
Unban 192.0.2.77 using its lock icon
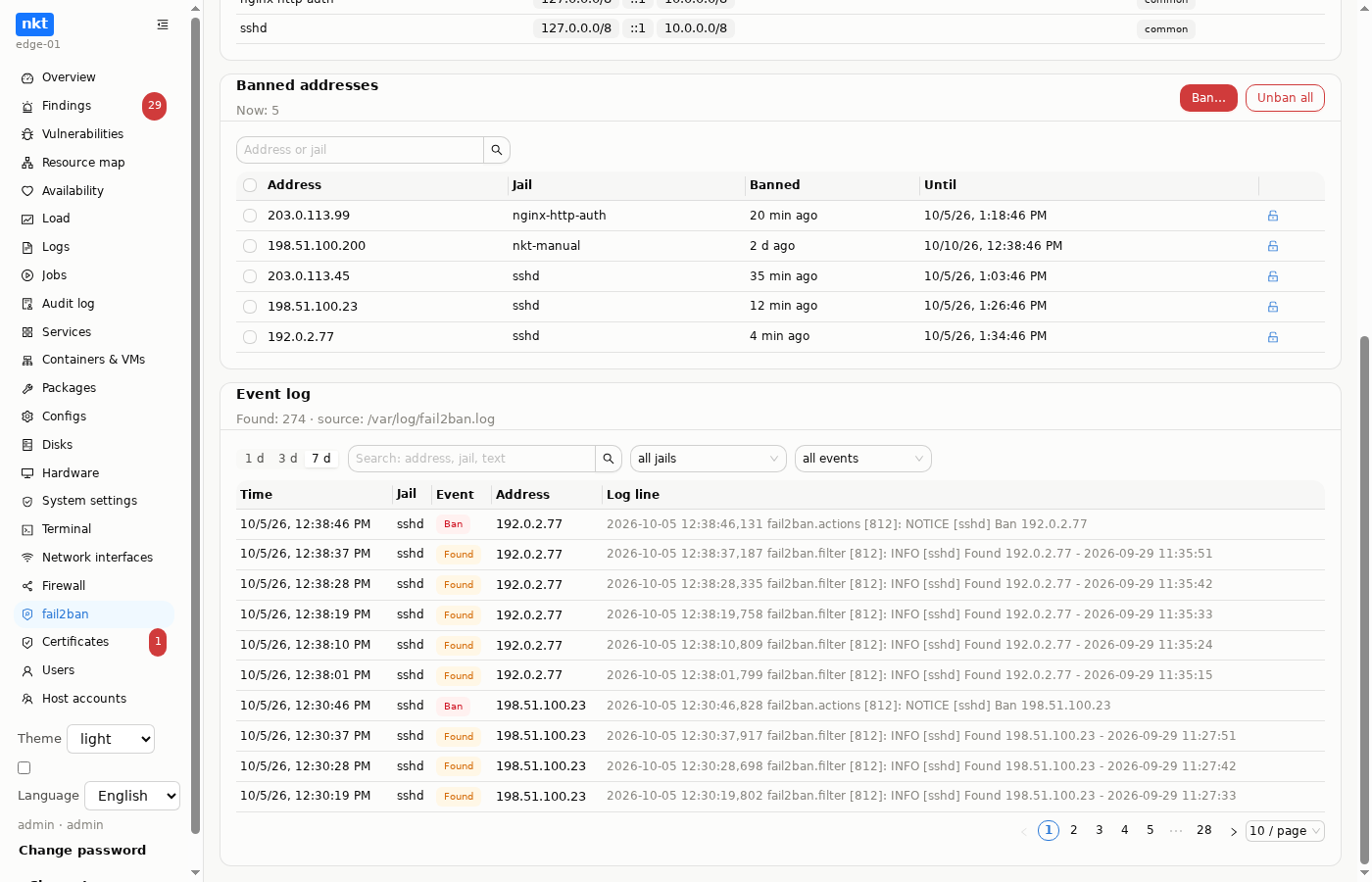[1273, 337]
